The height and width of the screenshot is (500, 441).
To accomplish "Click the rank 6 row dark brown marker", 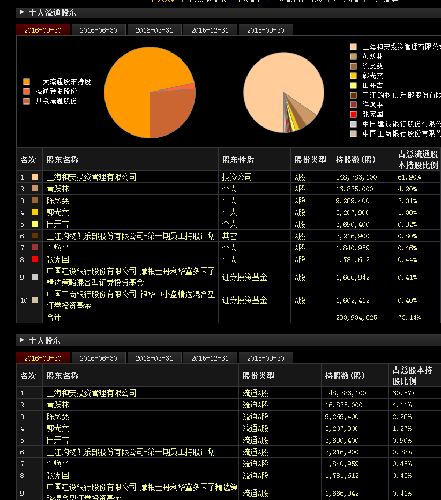I will click(35, 236).
